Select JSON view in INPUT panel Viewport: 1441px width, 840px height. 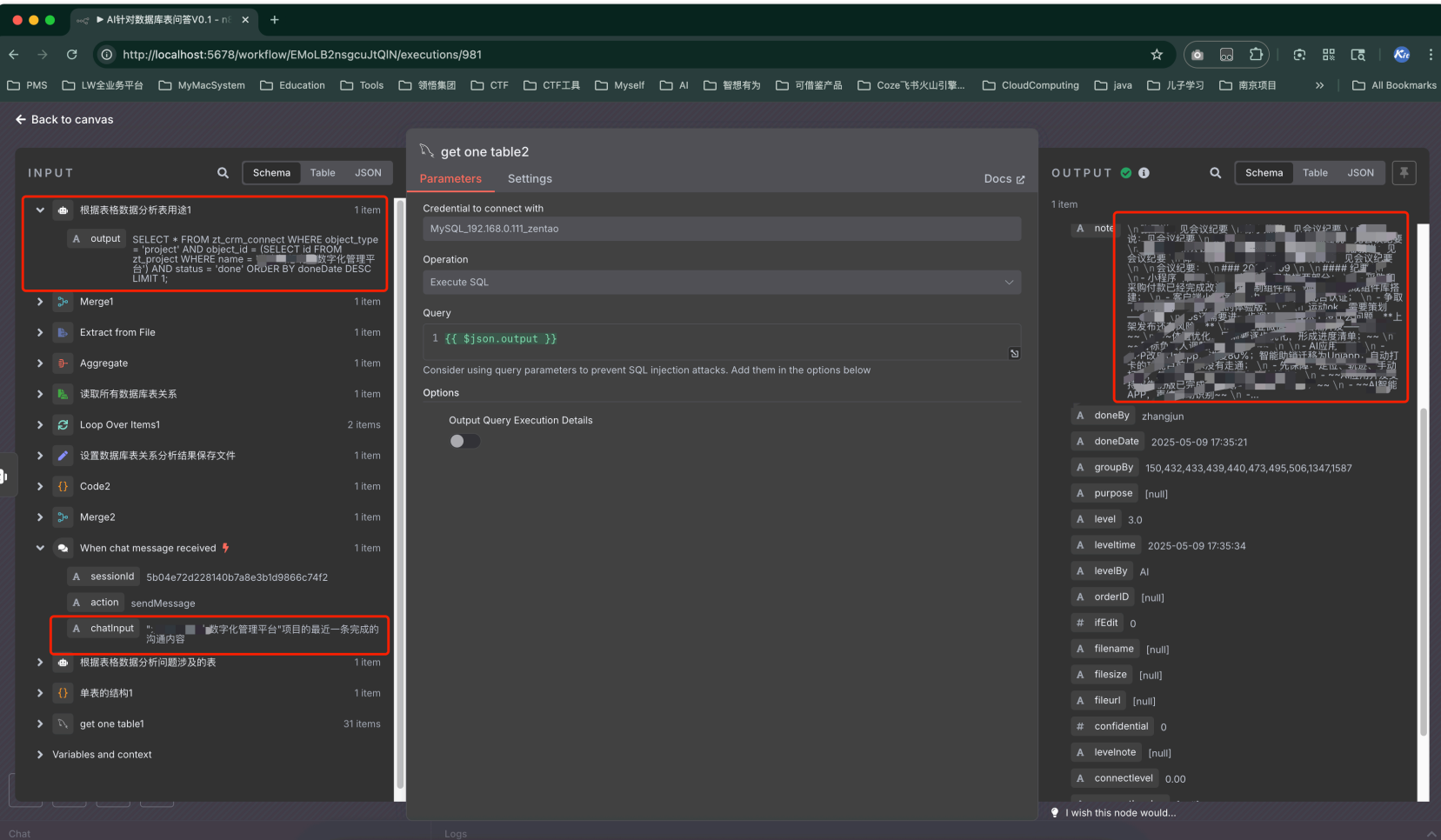click(368, 173)
